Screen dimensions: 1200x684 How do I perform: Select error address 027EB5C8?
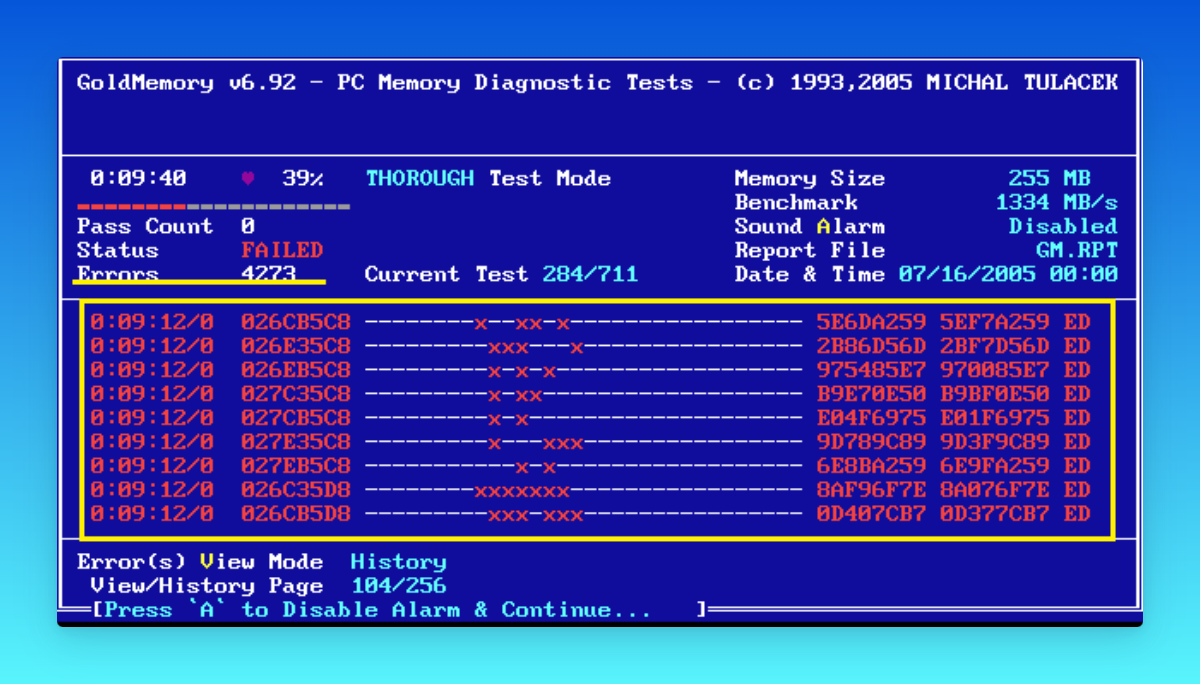(x=296, y=467)
